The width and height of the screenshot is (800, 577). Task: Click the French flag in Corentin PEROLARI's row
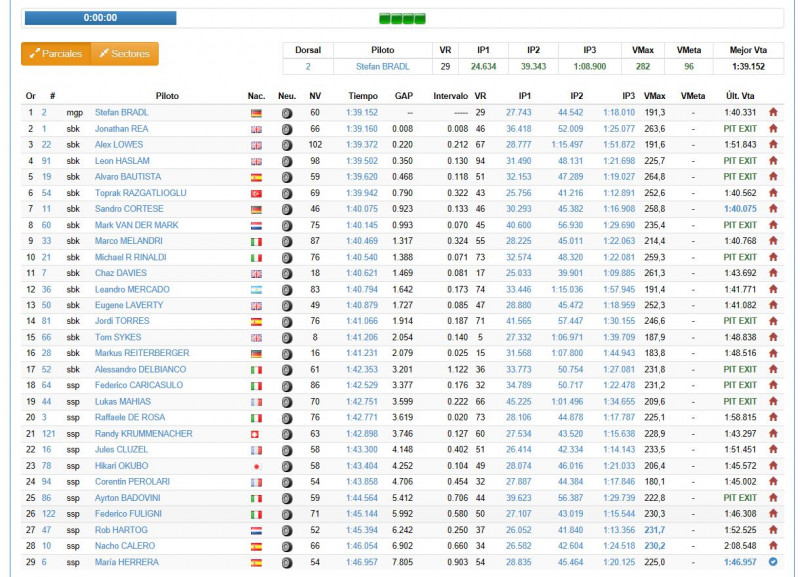click(256, 483)
